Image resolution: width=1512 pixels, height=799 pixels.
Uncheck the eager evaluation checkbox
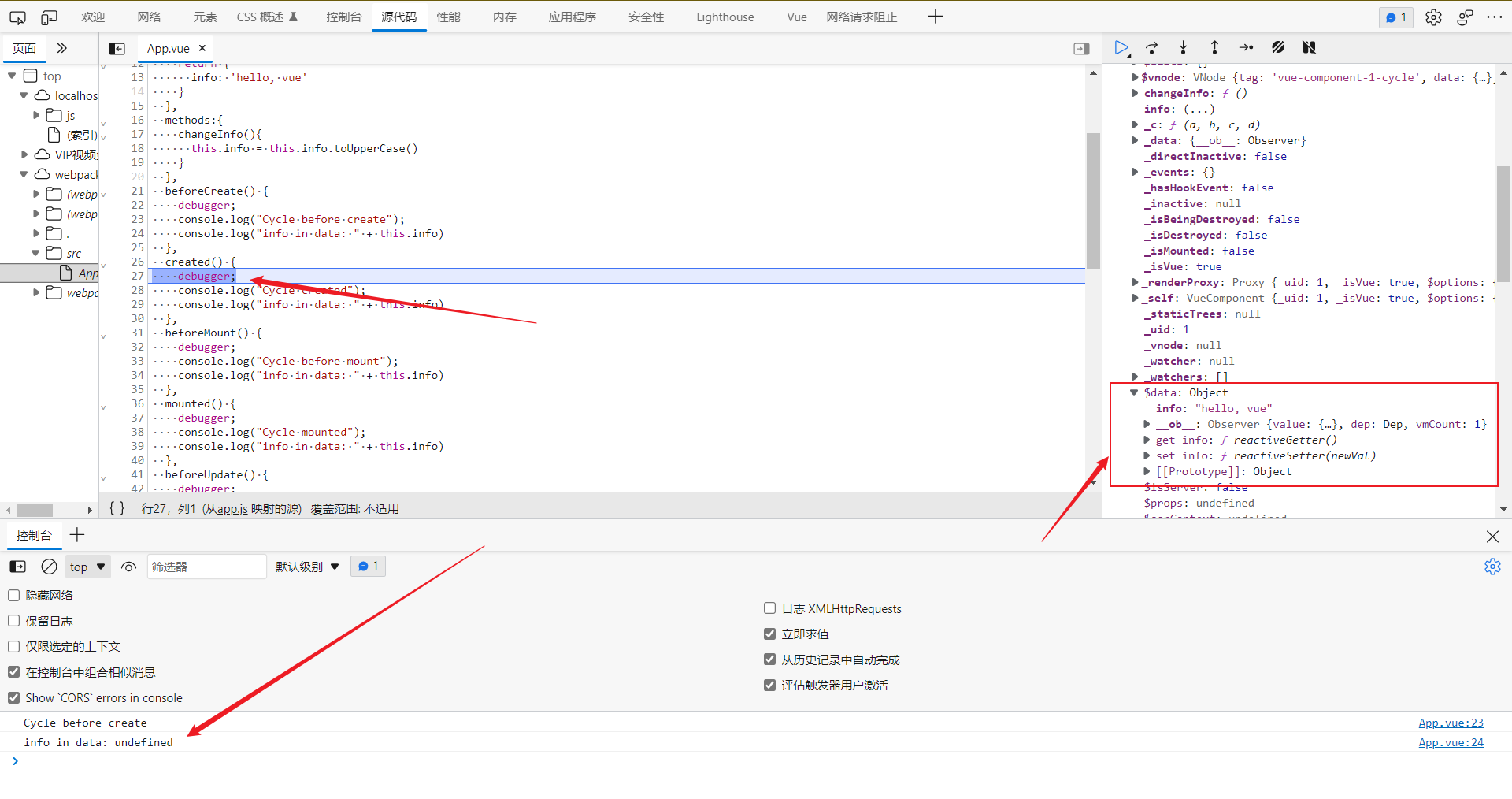770,634
